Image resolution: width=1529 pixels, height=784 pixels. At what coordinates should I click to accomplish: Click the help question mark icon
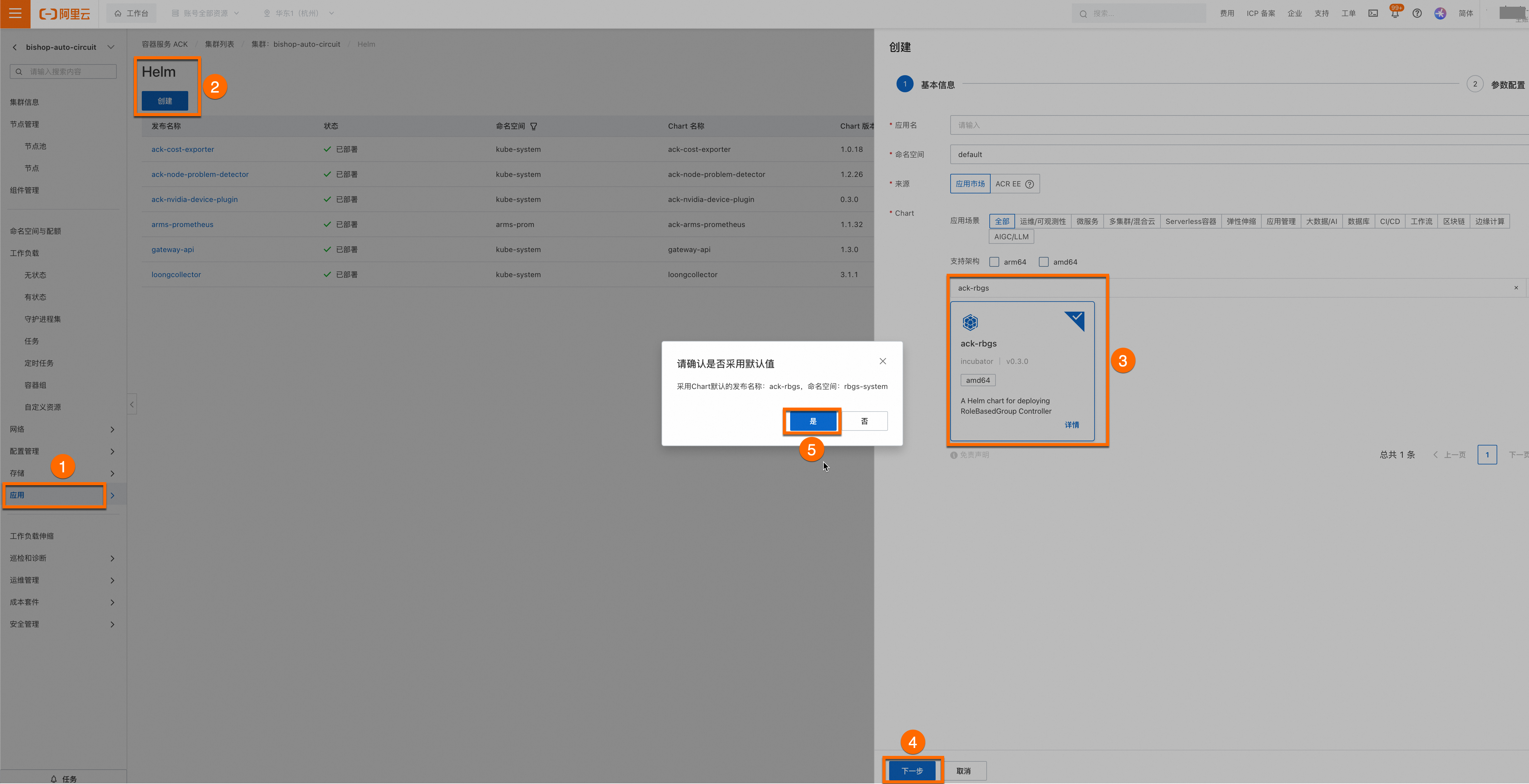point(1417,14)
